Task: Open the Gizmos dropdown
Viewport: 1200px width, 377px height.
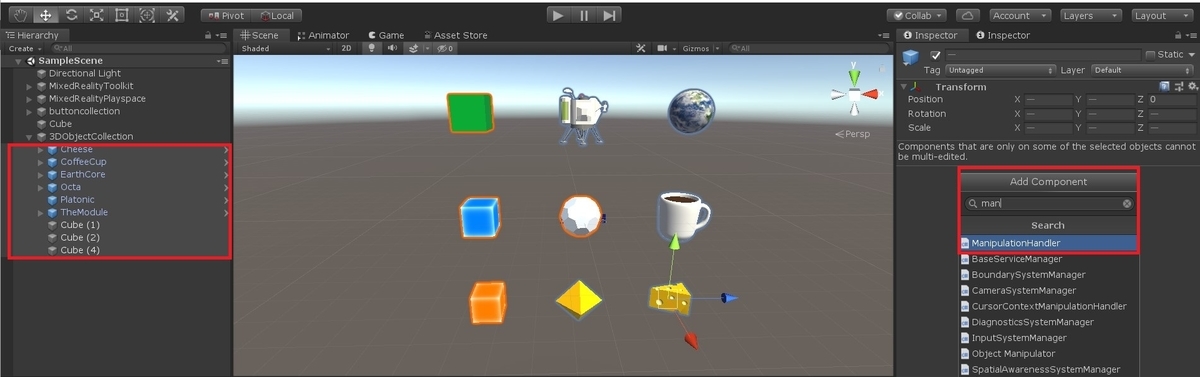Action: (700, 48)
